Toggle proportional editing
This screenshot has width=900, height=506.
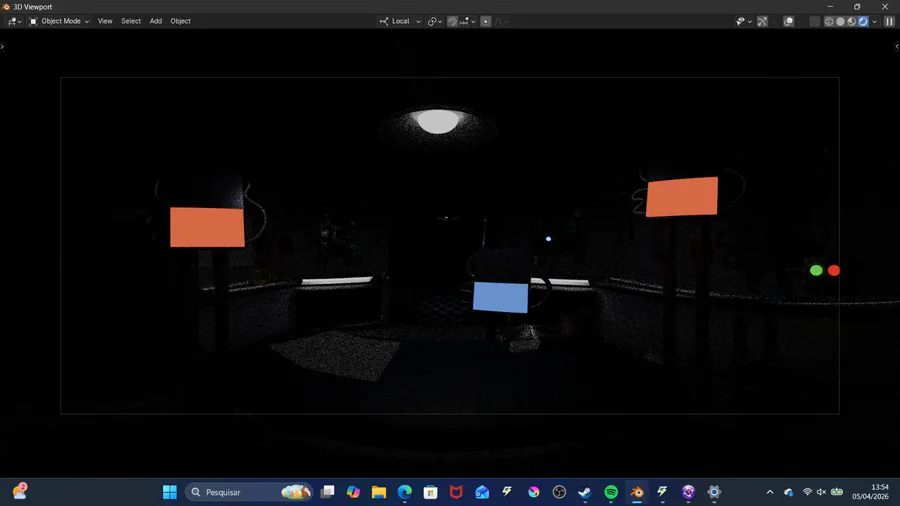[x=486, y=21]
